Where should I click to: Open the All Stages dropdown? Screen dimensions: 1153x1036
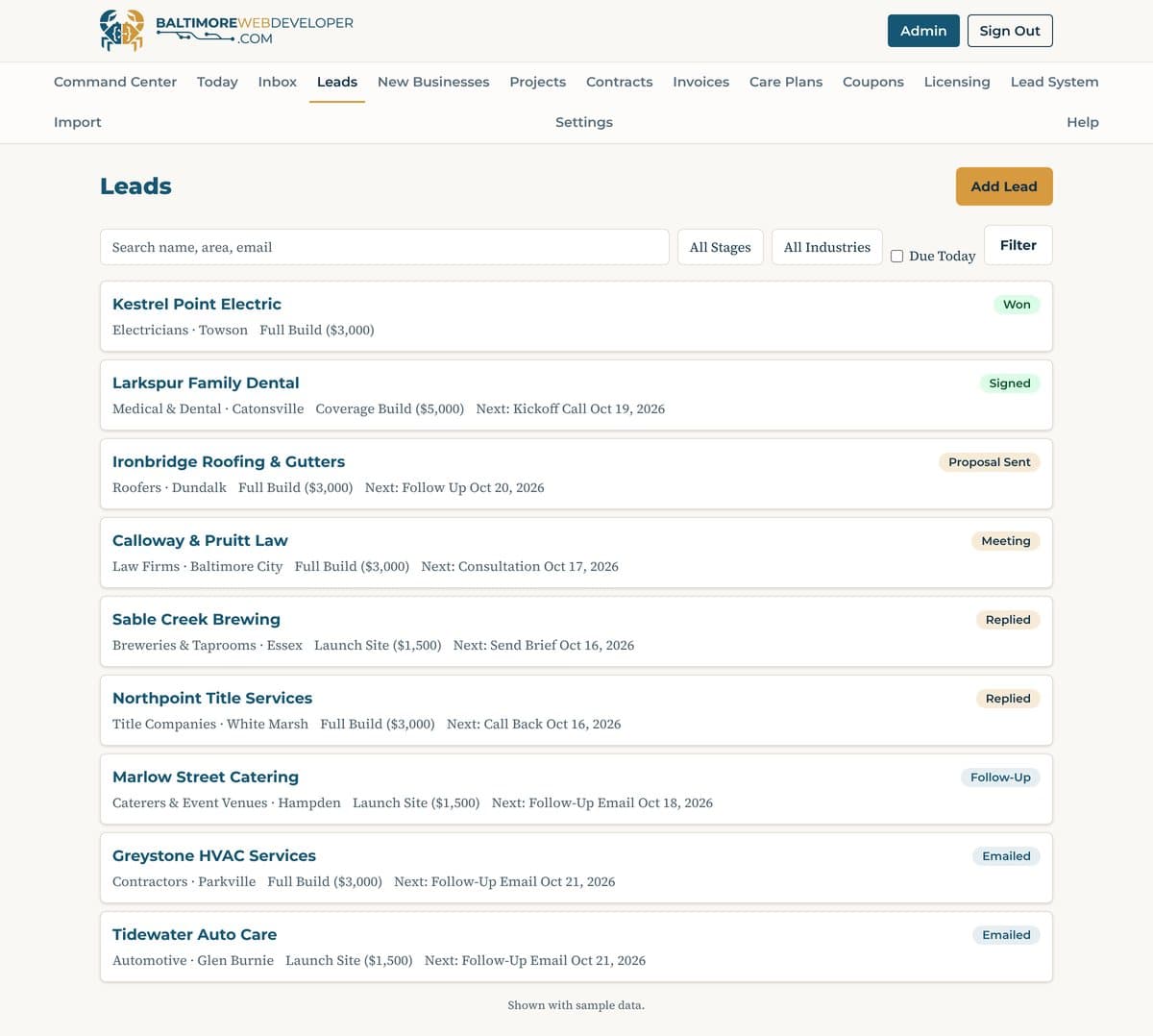(x=721, y=247)
